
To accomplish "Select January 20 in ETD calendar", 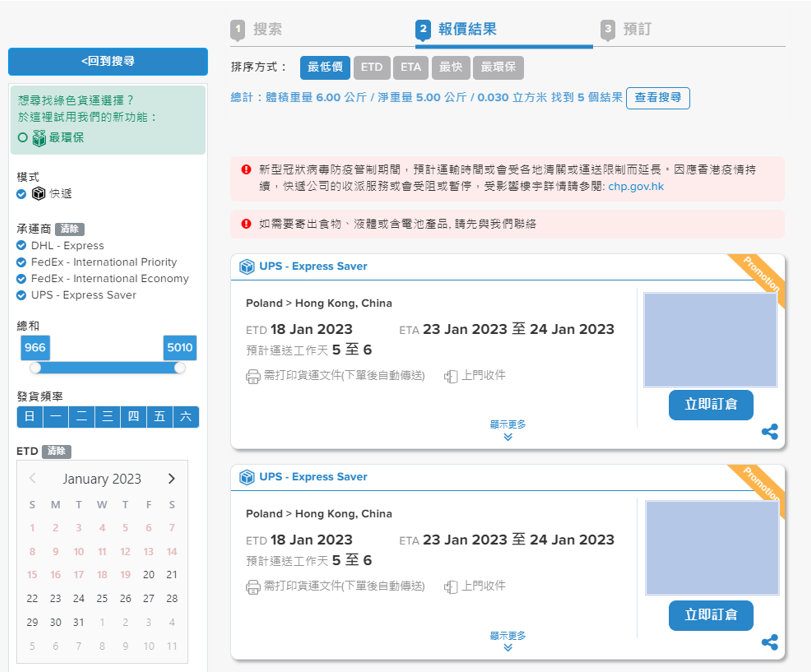I will point(148,575).
